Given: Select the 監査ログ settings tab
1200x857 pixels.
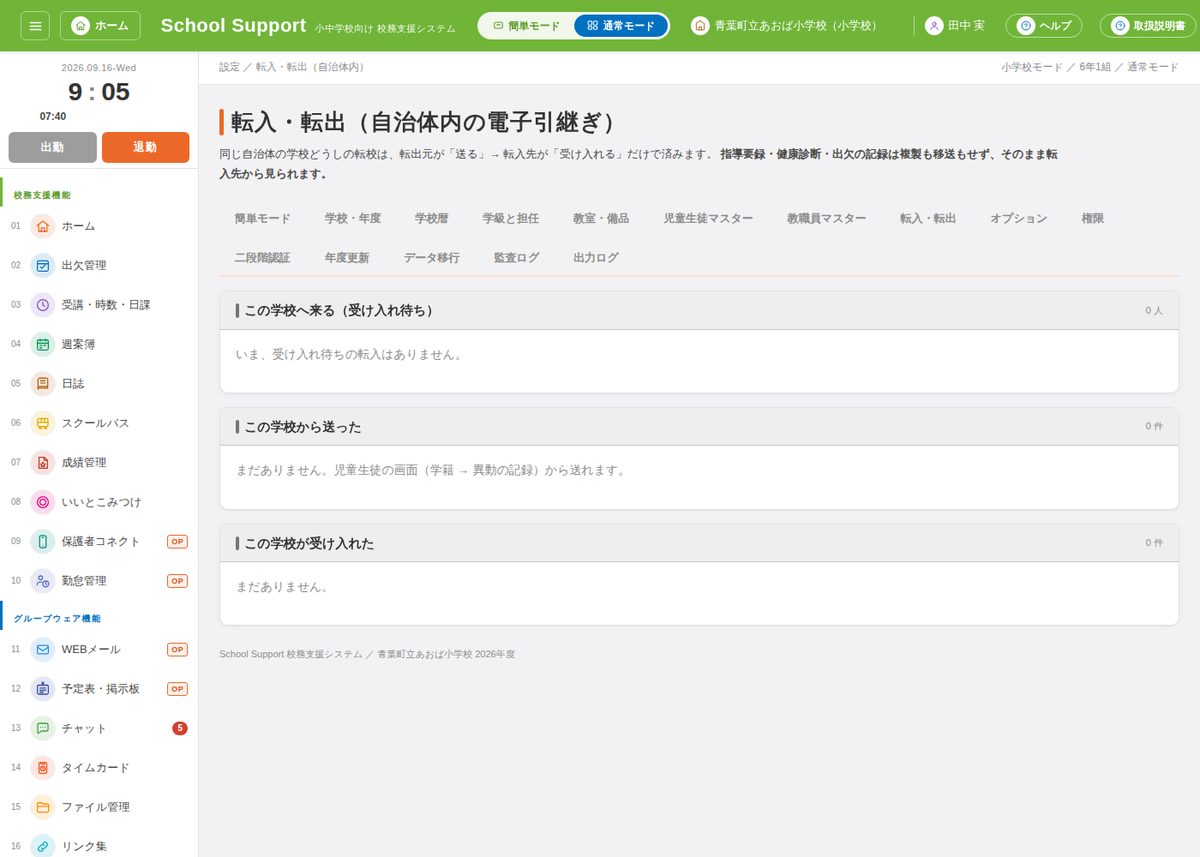Looking at the screenshot, I should point(516,257).
